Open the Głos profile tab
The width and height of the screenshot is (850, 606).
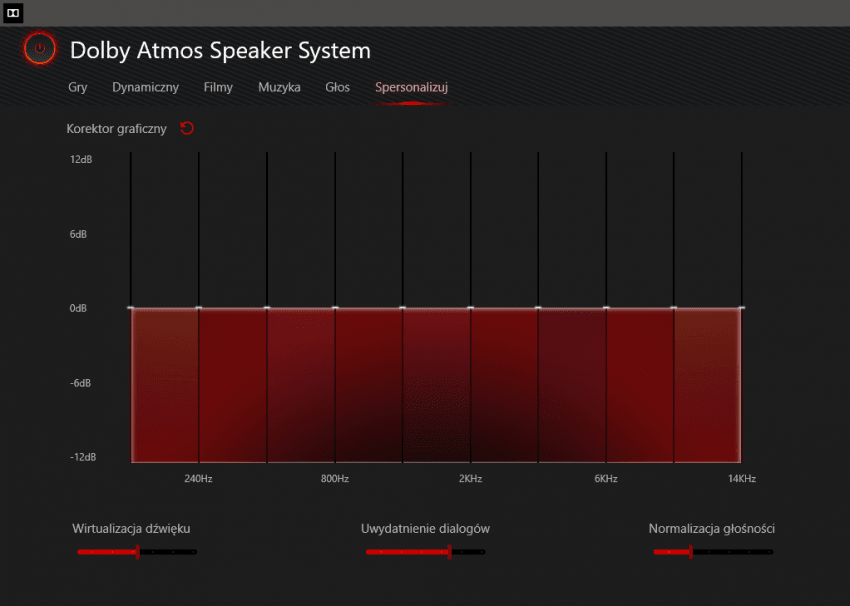click(x=337, y=87)
